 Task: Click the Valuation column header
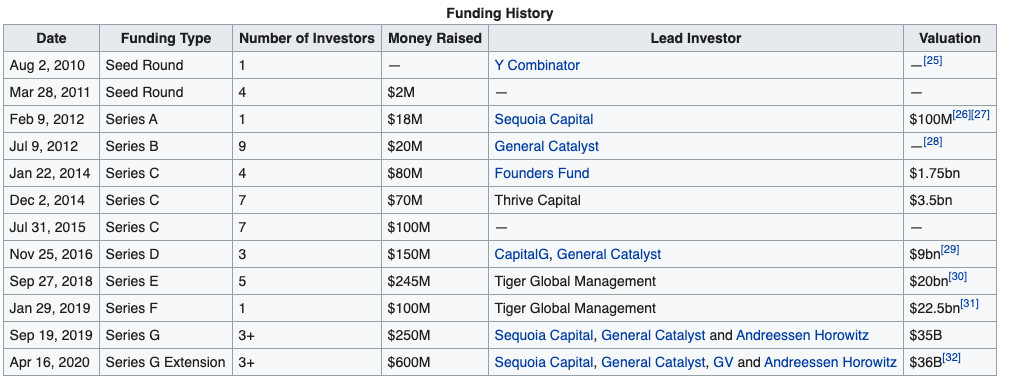[x=949, y=38]
